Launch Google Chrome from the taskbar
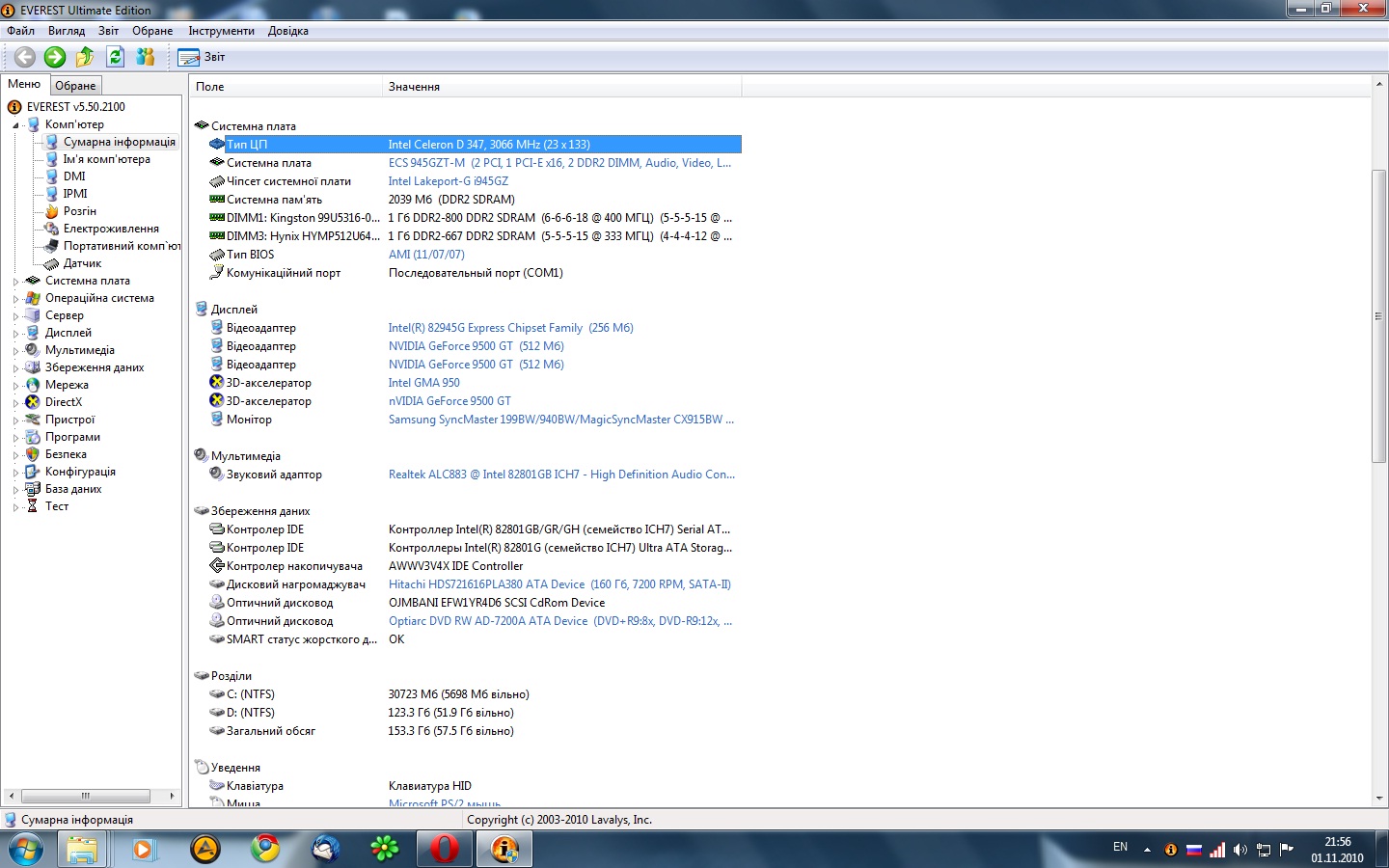 pos(265,850)
